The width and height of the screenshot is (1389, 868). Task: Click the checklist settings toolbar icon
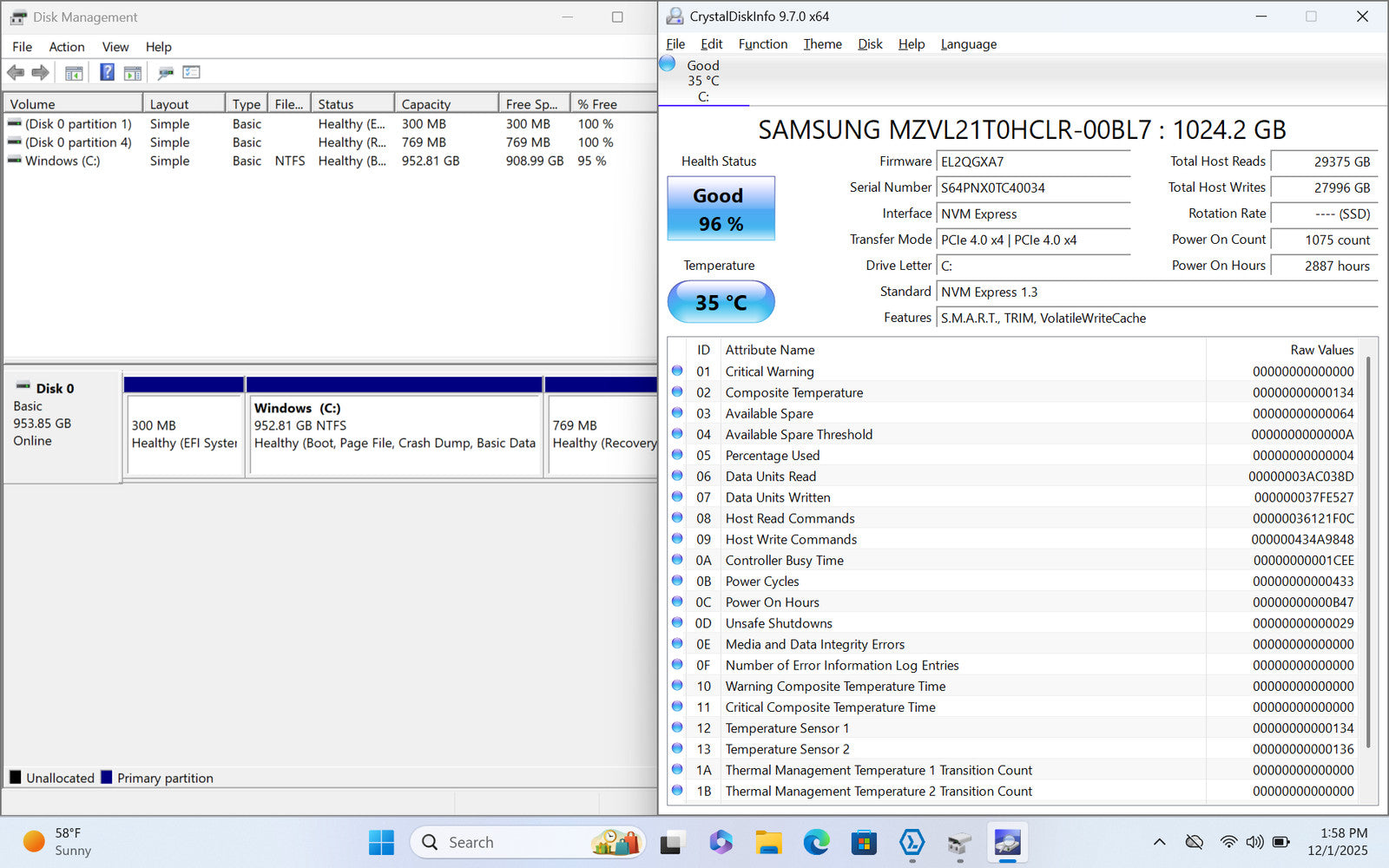(x=191, y=73)
